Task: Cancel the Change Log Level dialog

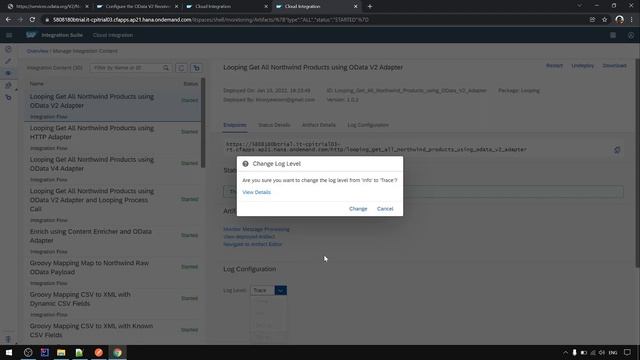Action: tap(385, 209)
